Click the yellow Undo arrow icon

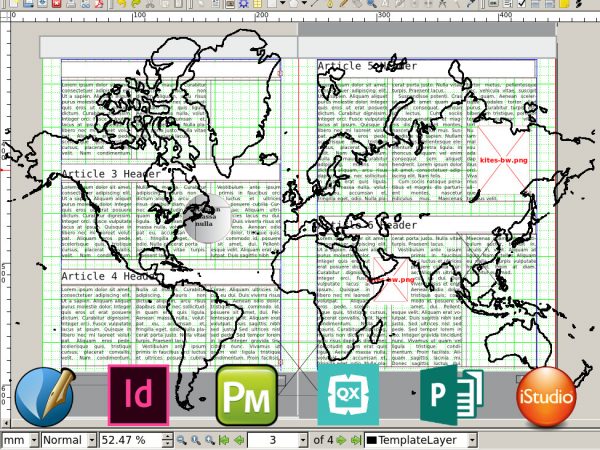122,3
